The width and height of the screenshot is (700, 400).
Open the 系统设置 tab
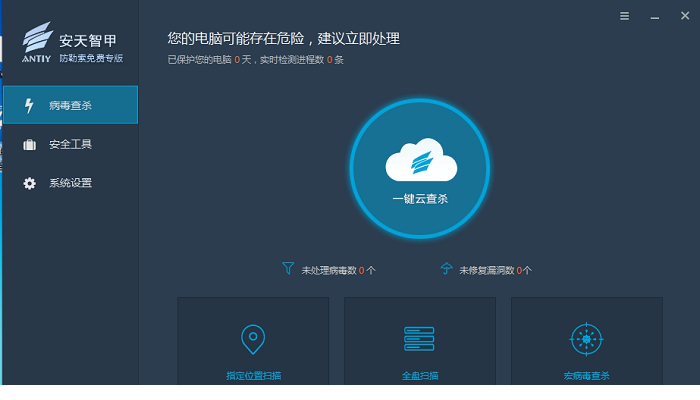pyautogui.click(x=71, y=183)
